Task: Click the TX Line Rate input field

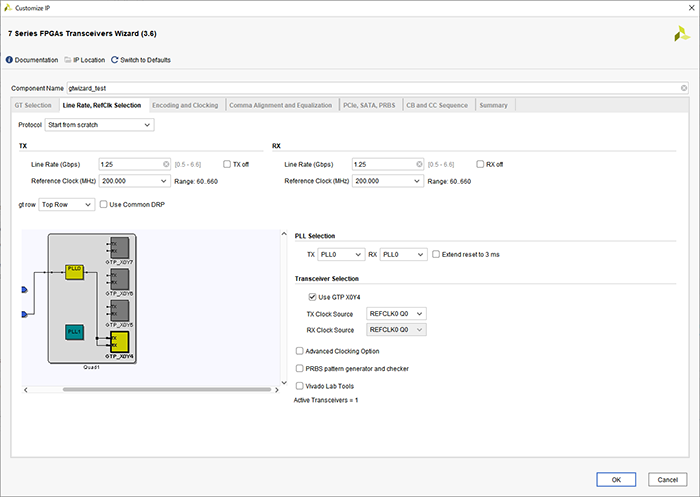Action: [134, 164]
